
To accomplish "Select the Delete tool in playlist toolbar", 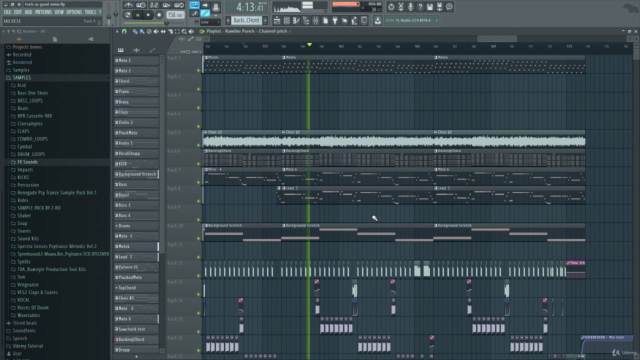I will coord(149,31).
